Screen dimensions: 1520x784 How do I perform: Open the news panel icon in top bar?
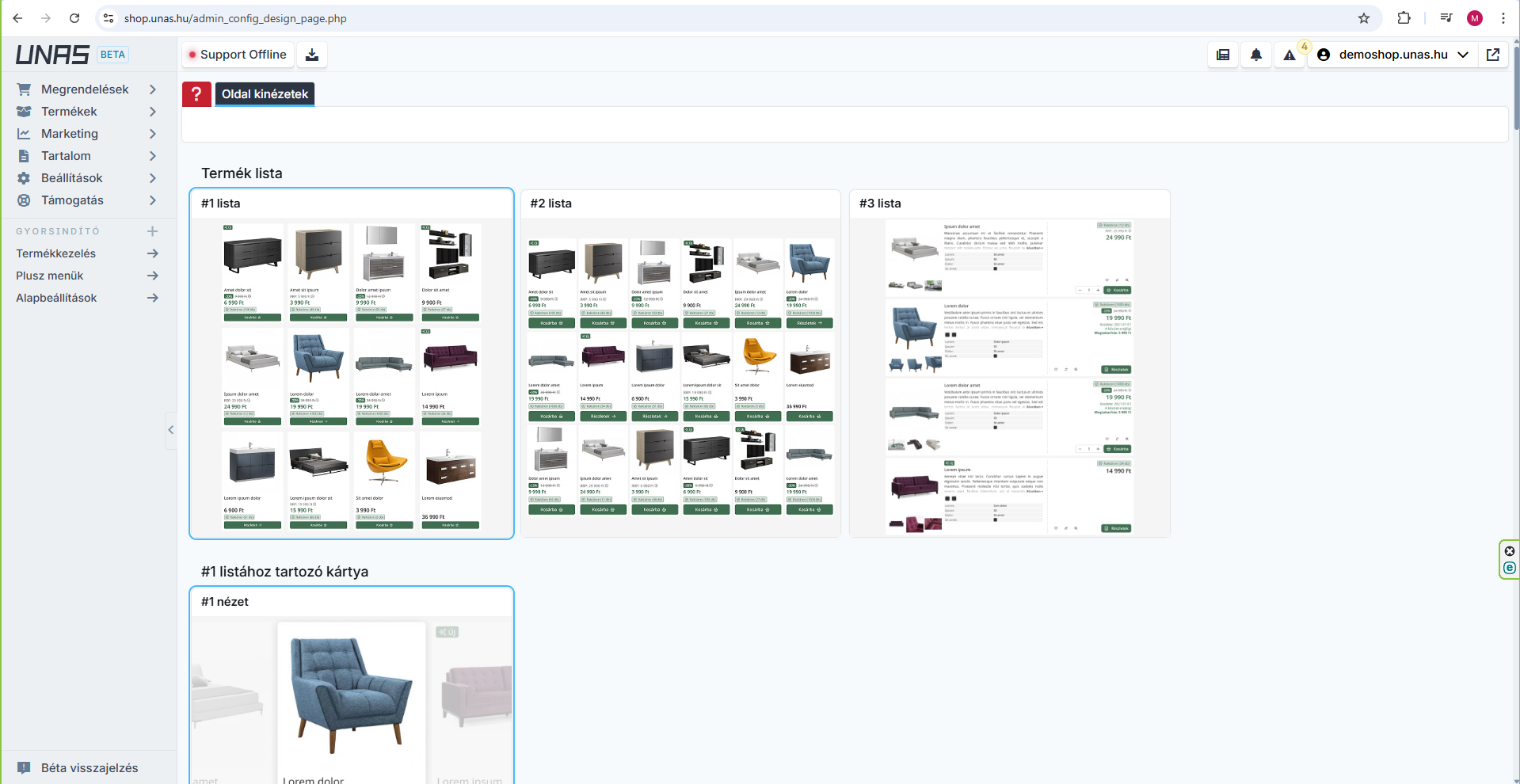pyautogui.click(x=1223, y=55)
